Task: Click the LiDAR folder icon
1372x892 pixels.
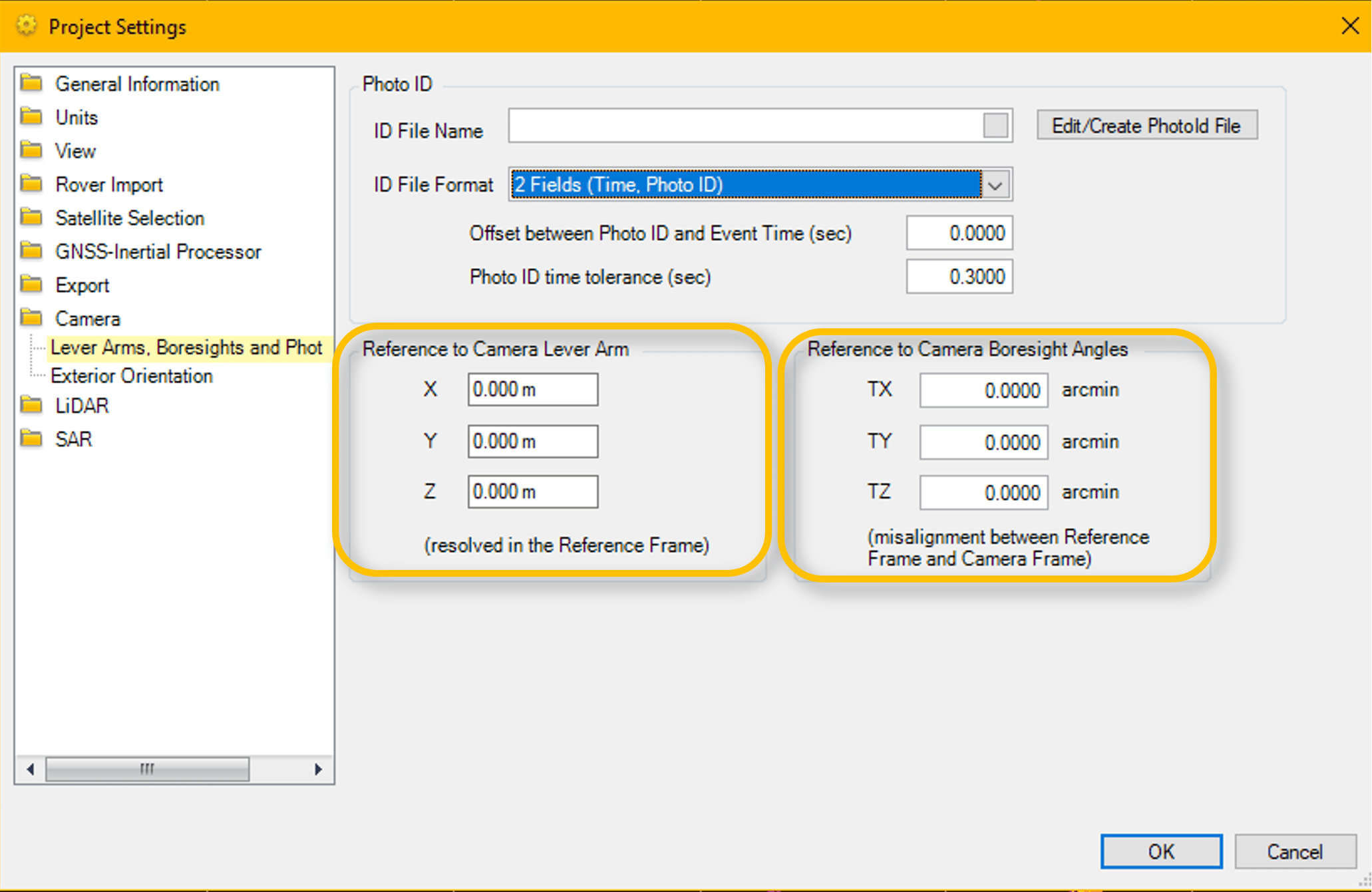Action: click(x=31, y=405)
